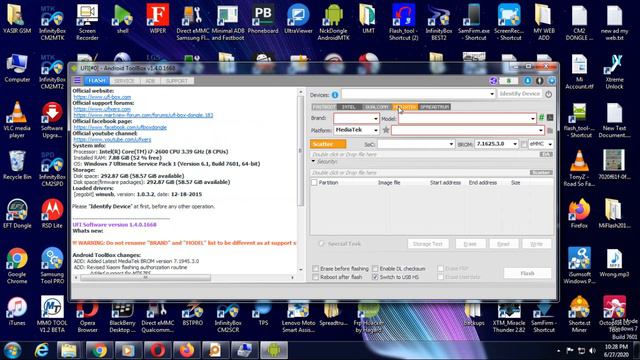Launch Google Chrome desktop shortcut

[x=17, y=266]
